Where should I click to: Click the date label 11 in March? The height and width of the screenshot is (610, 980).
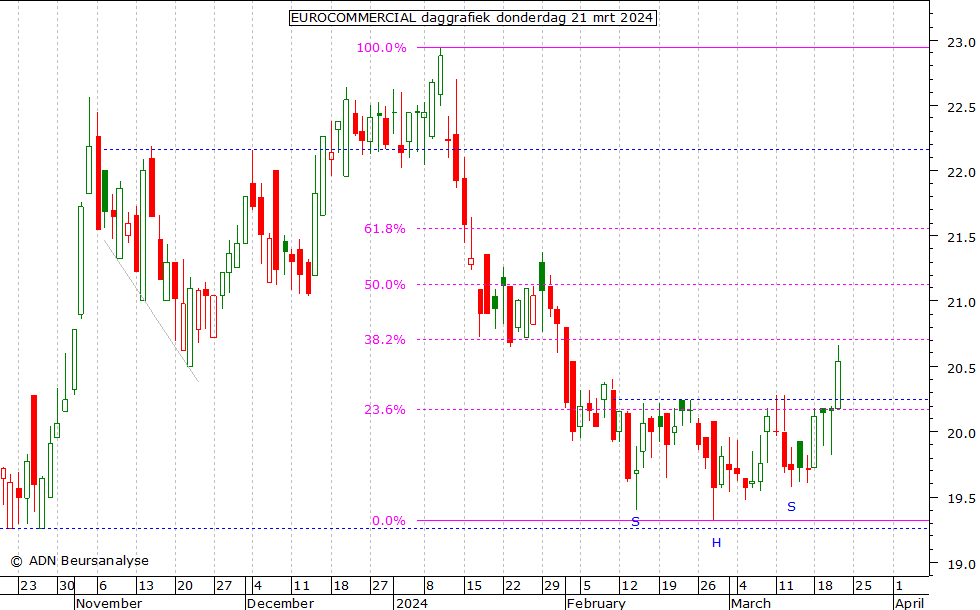[x=786, y=586]
